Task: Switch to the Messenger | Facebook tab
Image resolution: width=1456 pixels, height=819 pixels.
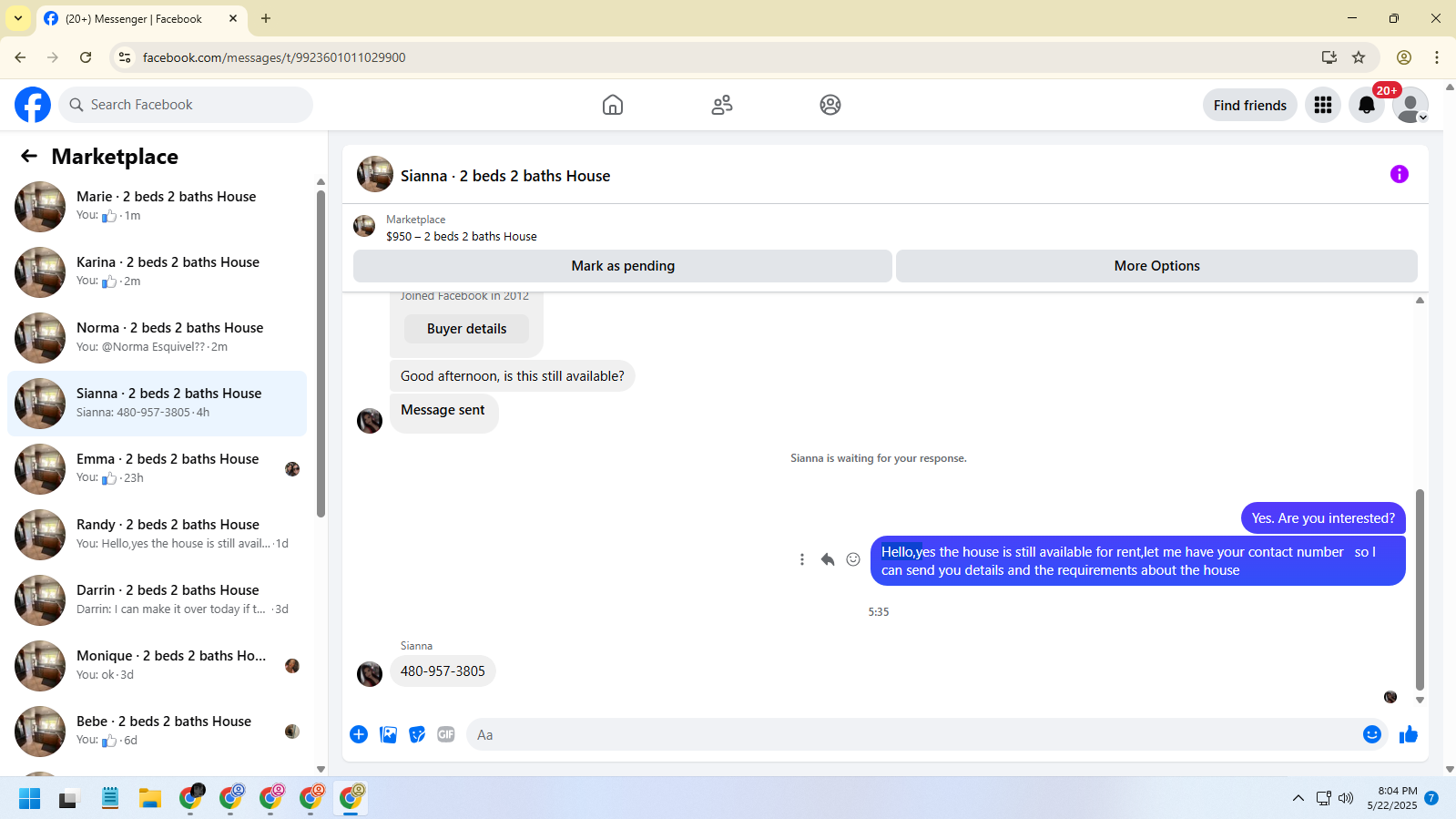Action: click(141, 18)
